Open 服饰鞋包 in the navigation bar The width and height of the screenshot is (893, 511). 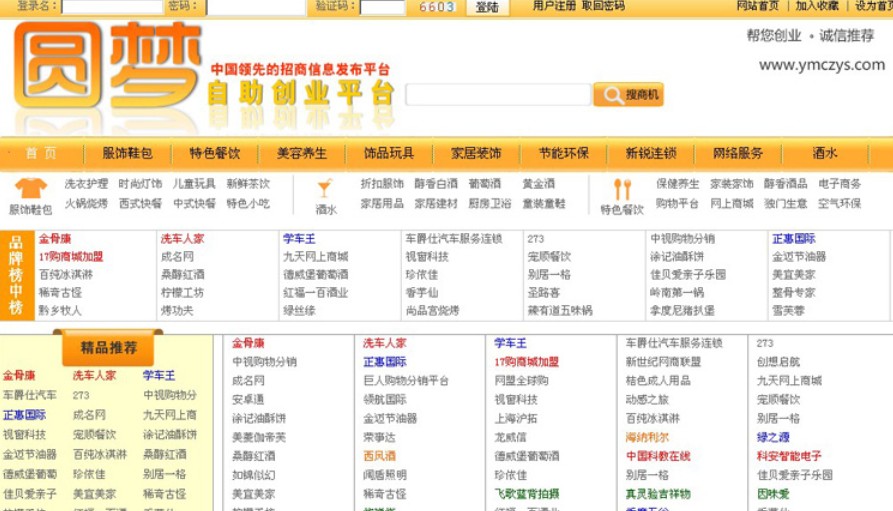coord(127,153)
